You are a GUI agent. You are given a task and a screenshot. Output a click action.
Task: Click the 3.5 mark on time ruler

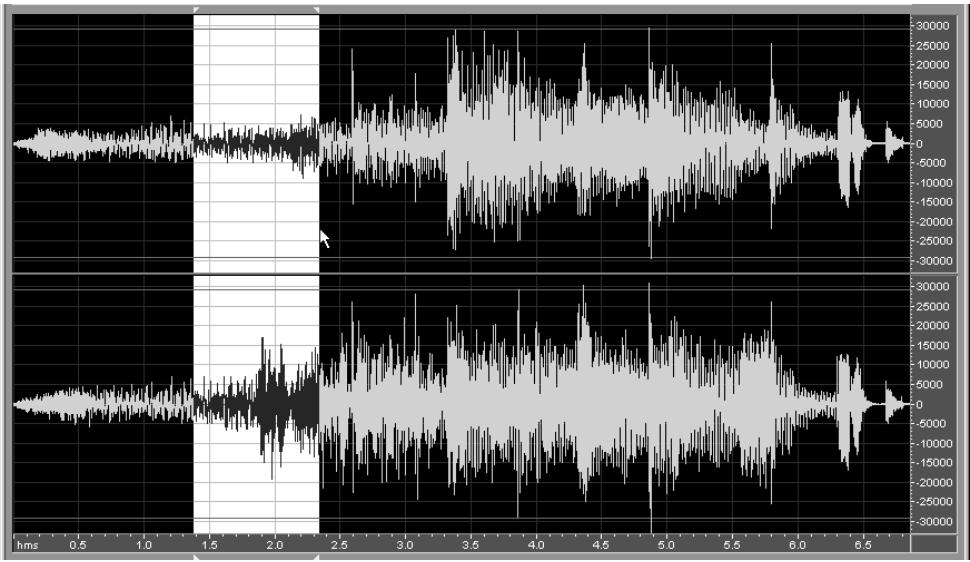click(x=471, y=545)
